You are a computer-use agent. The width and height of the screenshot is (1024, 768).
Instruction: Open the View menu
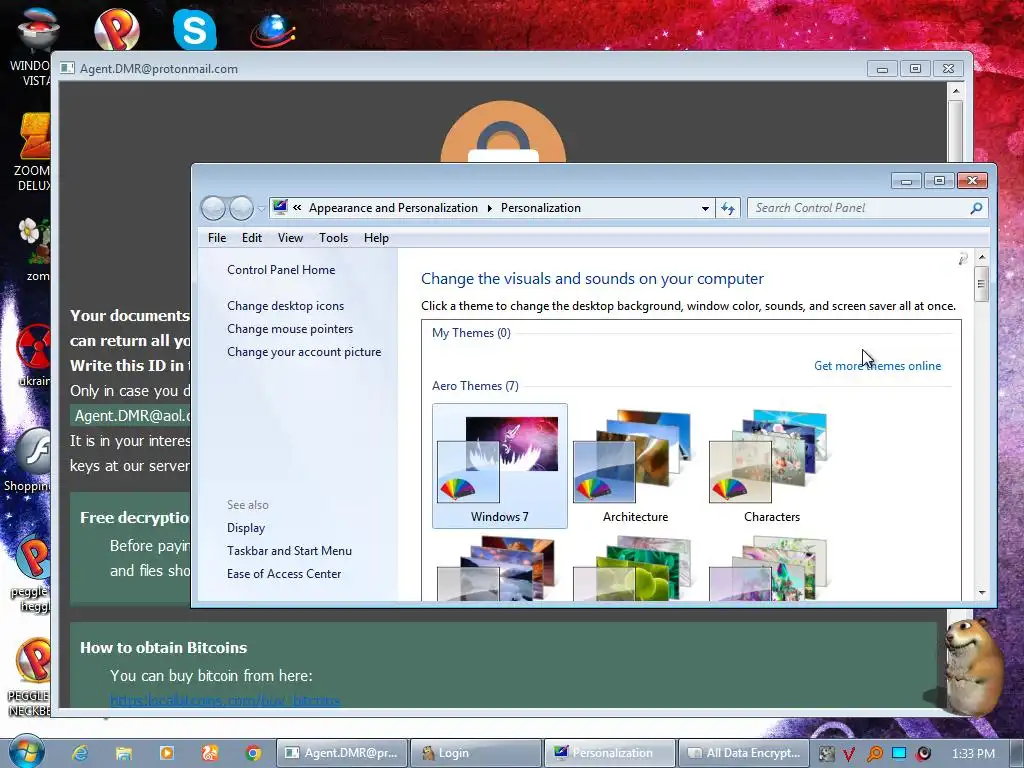click(290, 238)
